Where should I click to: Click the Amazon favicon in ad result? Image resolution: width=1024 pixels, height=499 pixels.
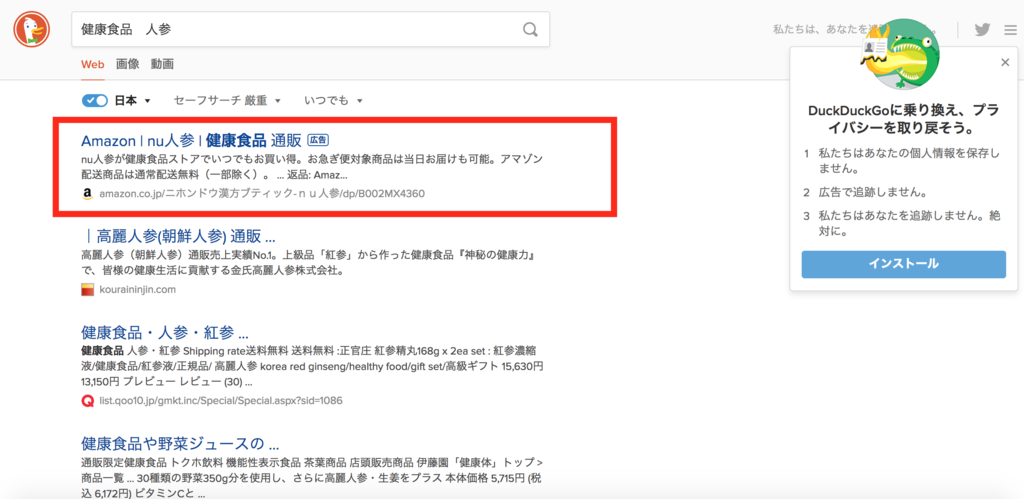pyautogui.click(x=87, y=194)
